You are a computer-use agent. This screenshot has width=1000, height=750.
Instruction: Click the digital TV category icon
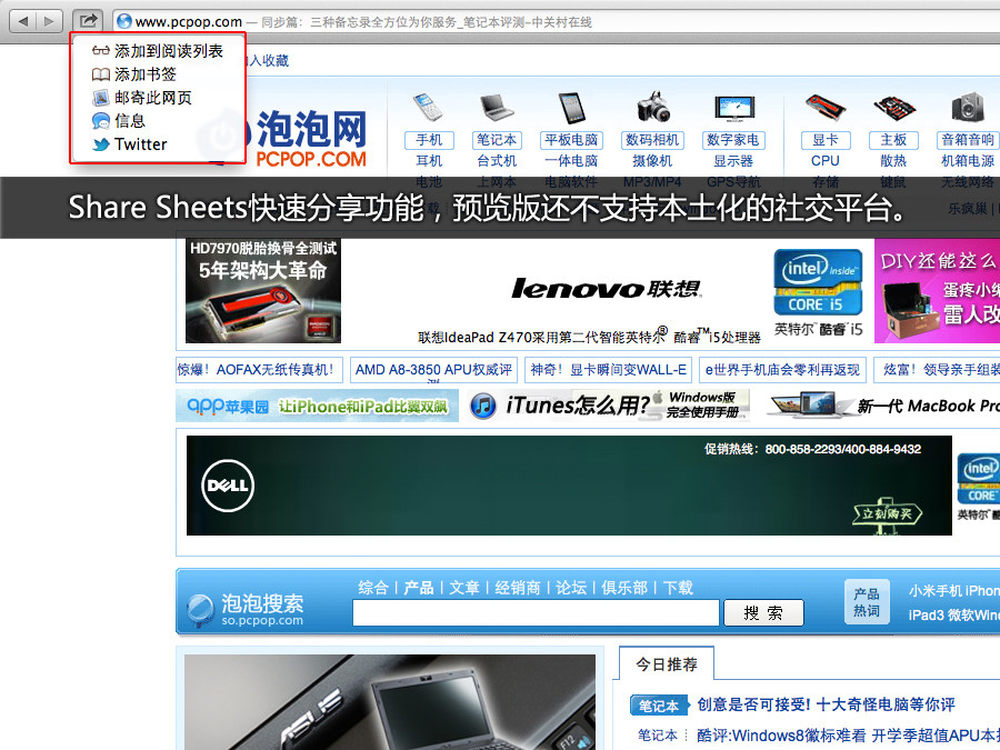tap(733, 107)
